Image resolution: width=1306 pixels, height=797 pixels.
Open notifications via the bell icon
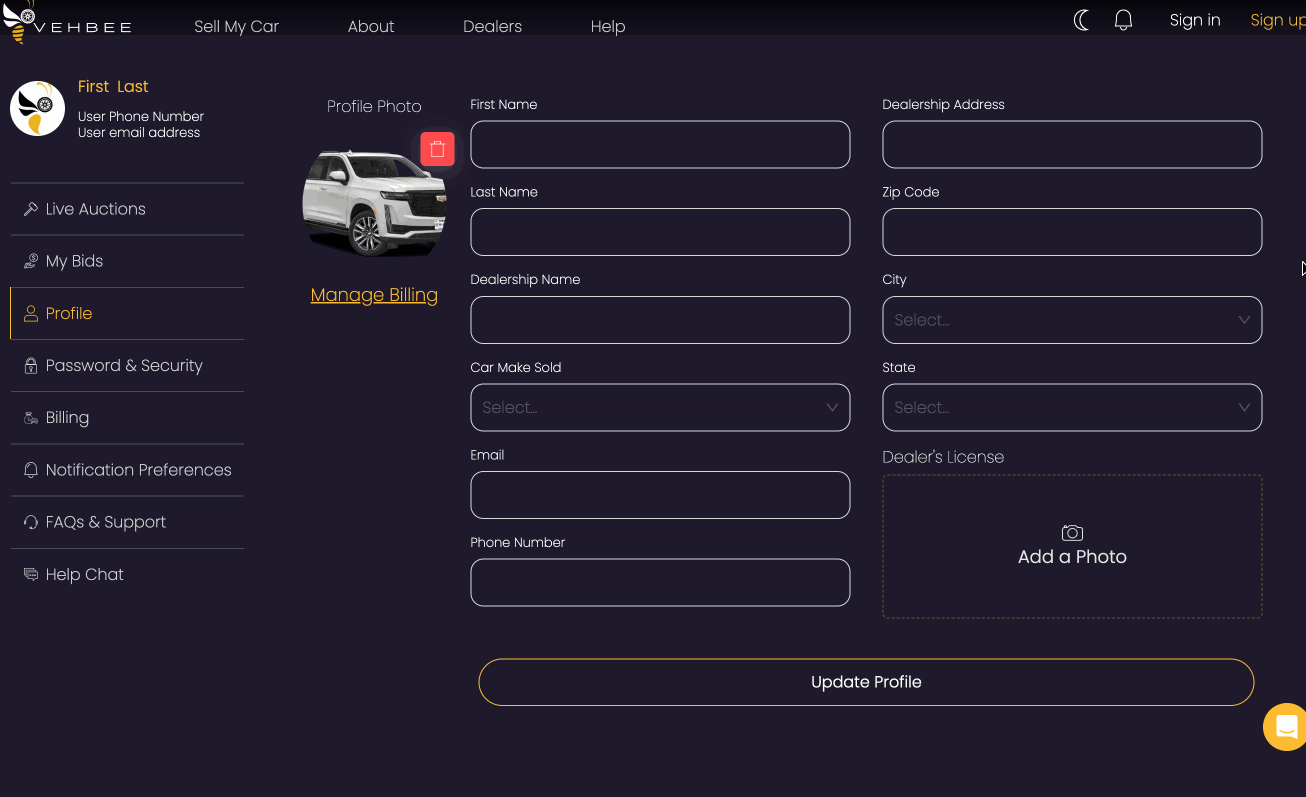pos(1123,20)
